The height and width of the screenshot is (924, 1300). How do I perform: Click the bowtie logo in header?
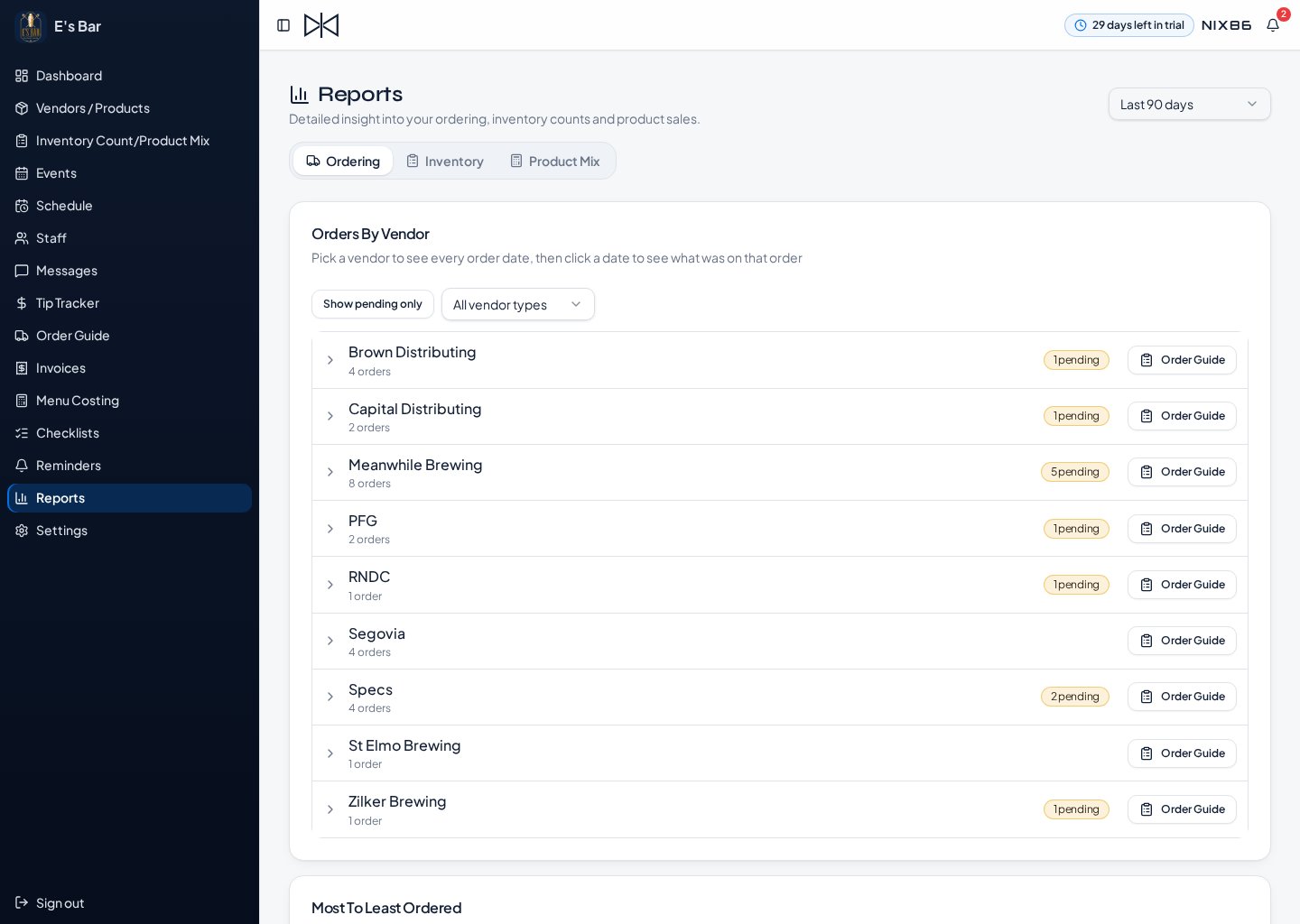(321, 25)
